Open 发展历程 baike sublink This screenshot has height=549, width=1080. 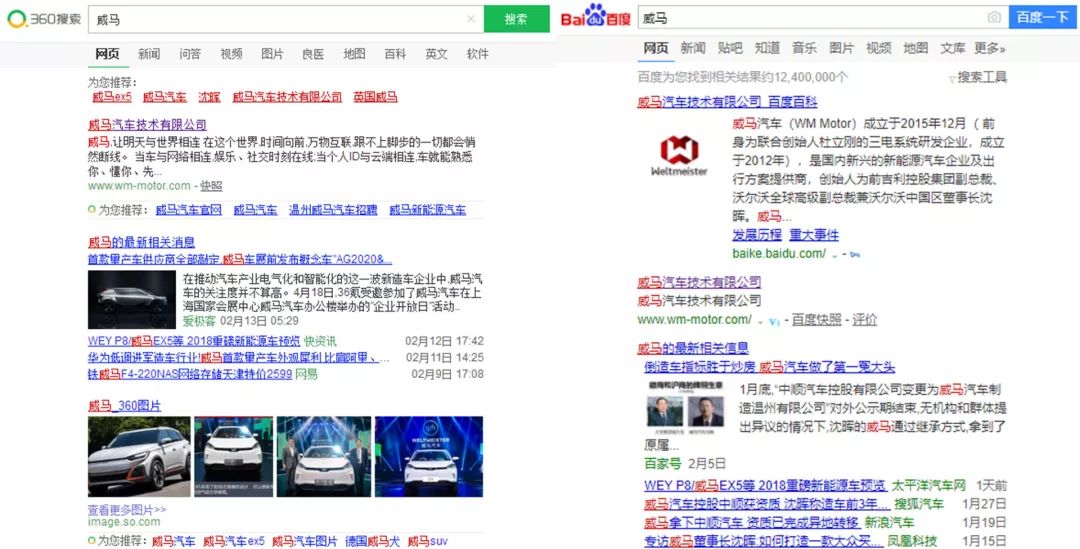point(757,235)
